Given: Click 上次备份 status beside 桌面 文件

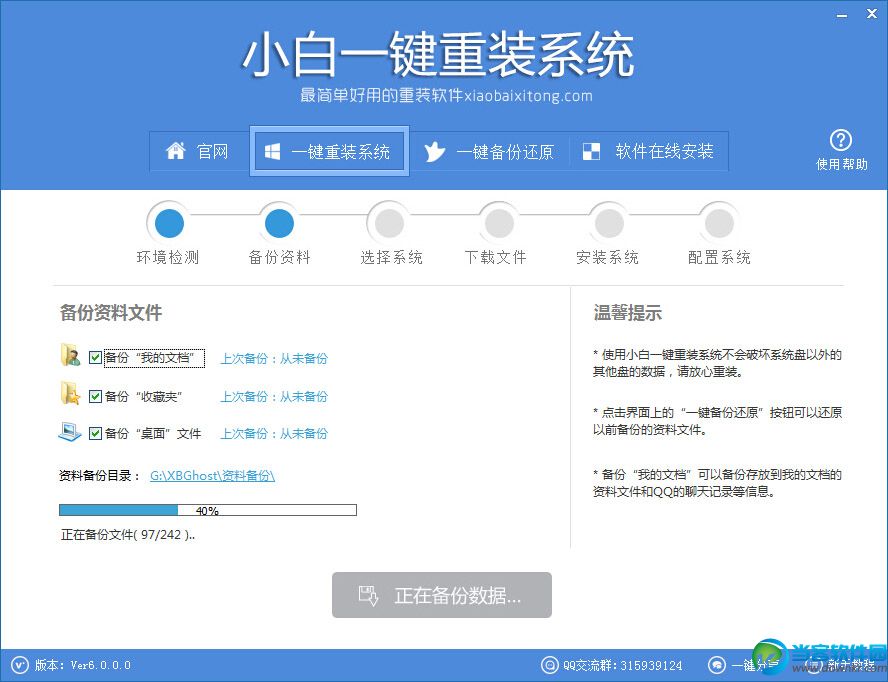Looking at the screenshot, I should 274,433.
